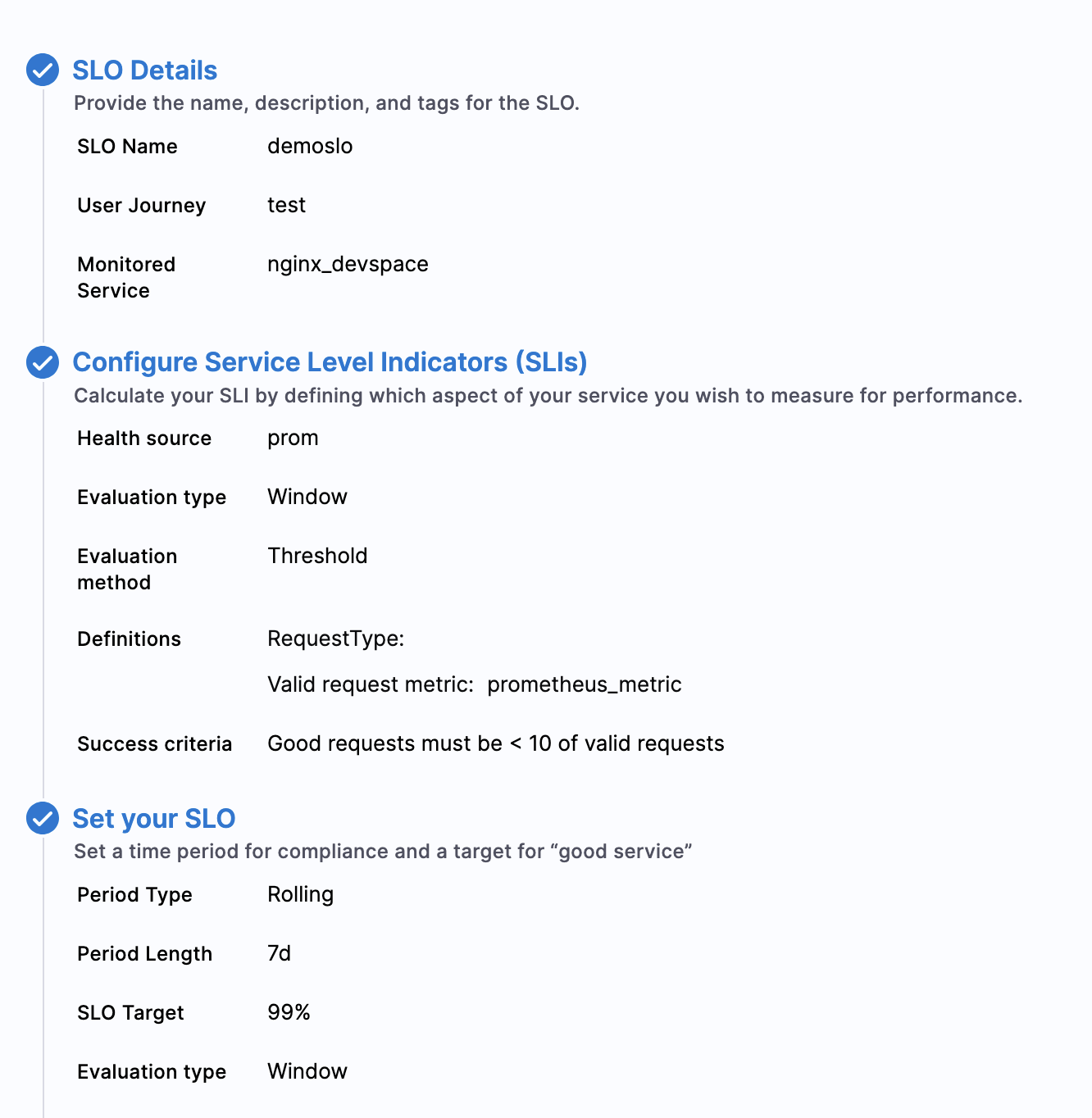Click the Rolling period type value
The image size is (1092, 1118).
(x=300, y=894)
